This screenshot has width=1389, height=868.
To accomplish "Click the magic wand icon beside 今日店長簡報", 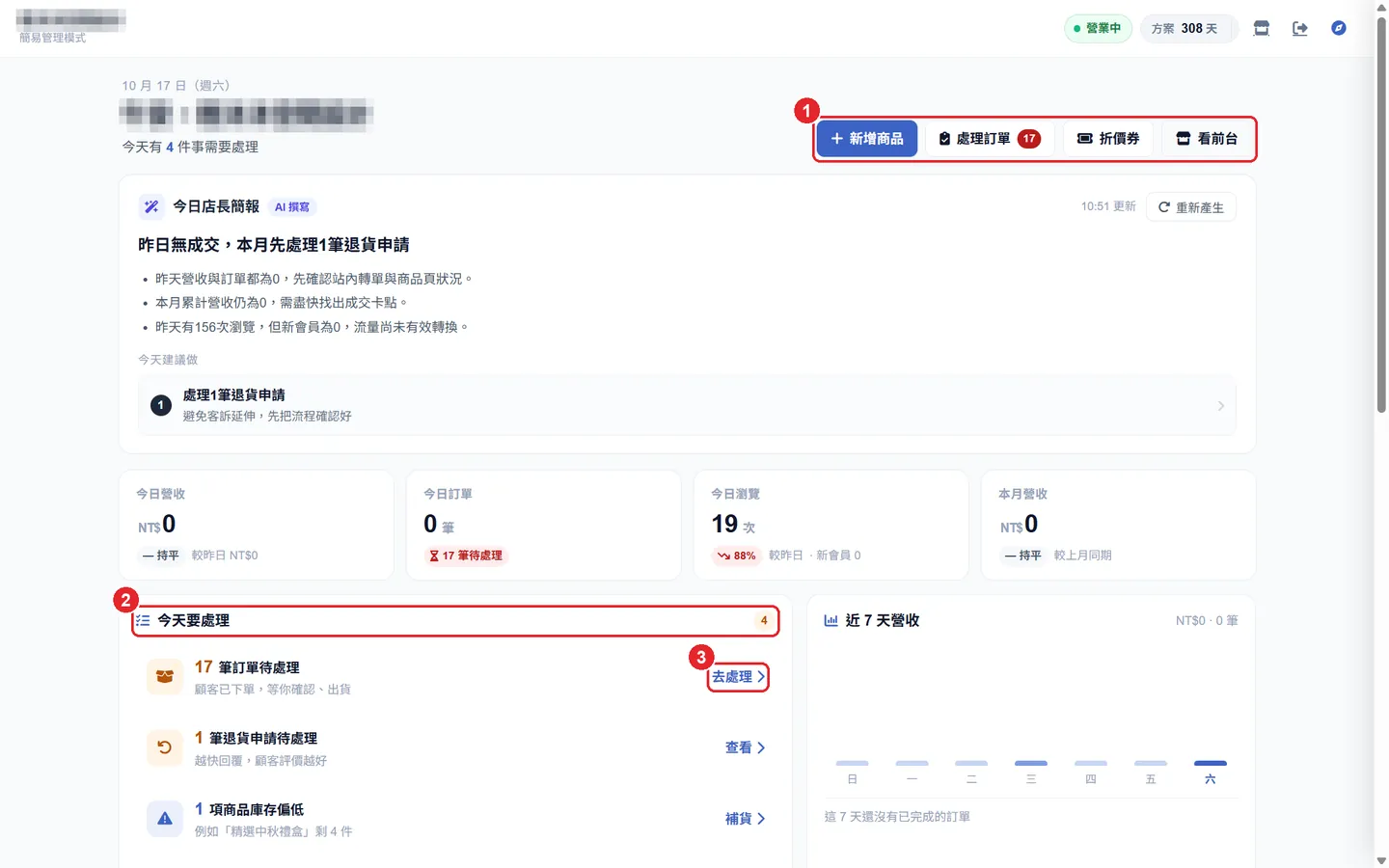I will [151, 206].
